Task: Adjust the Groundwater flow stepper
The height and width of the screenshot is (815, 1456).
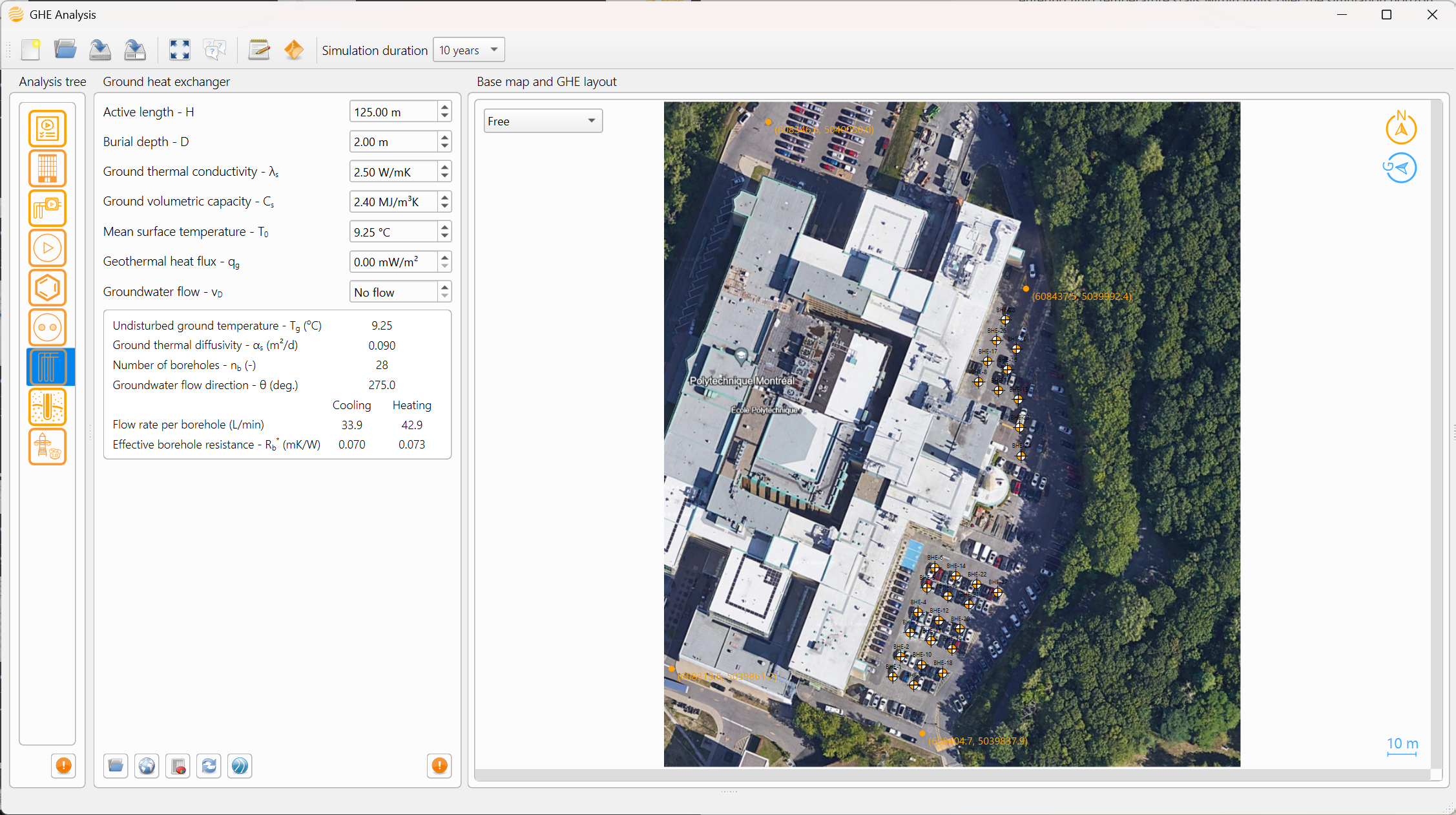Action: [444, 292]
